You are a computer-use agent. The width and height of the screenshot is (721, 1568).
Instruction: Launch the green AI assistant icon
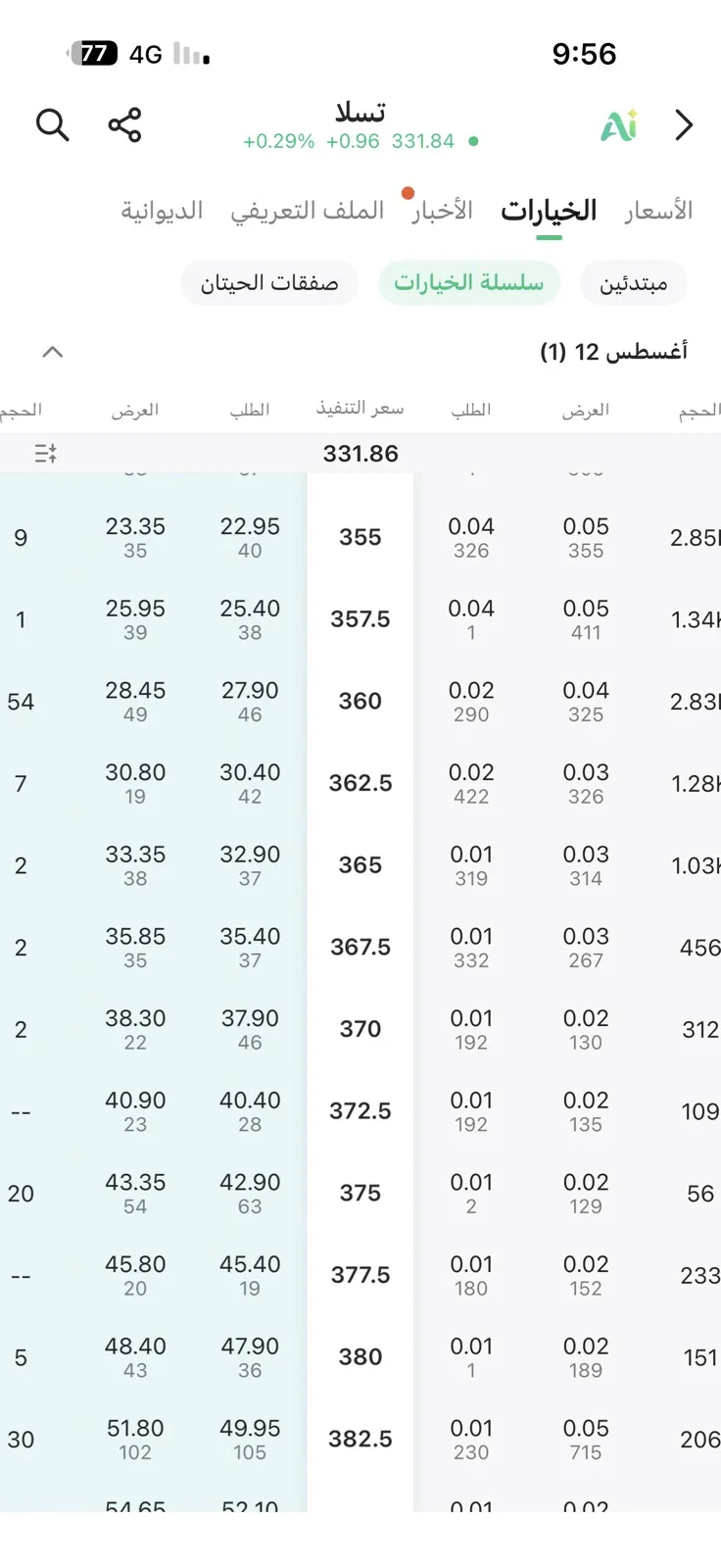pos(619,125)
